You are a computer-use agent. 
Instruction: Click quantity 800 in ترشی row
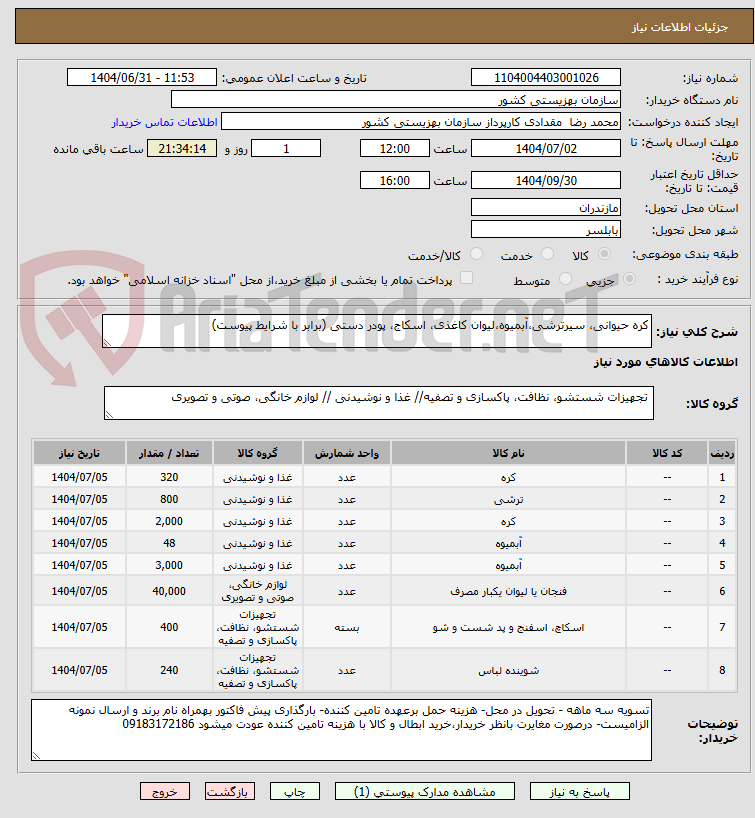pos(169,499)
